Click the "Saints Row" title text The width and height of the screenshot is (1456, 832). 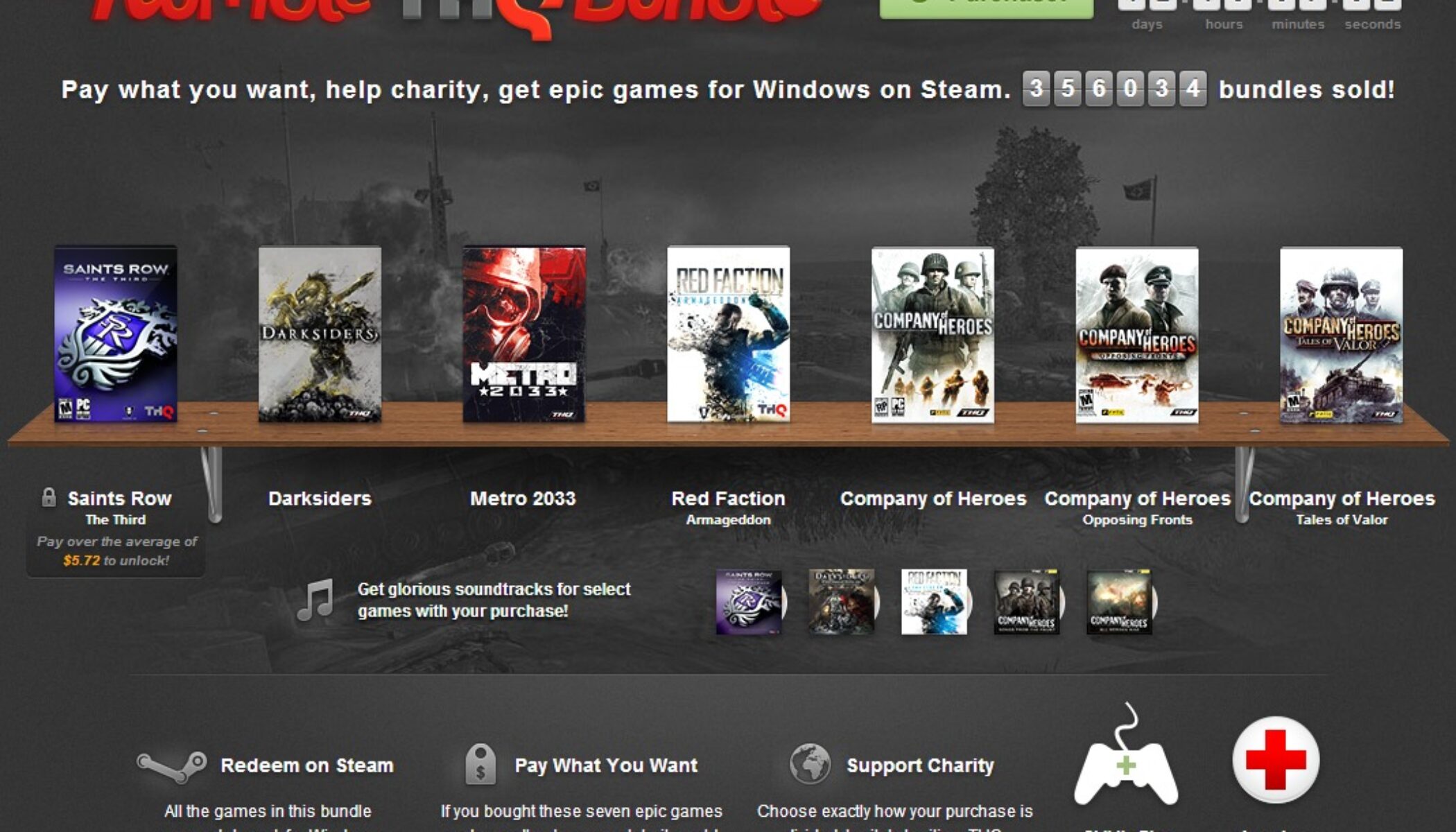[119, 499]
